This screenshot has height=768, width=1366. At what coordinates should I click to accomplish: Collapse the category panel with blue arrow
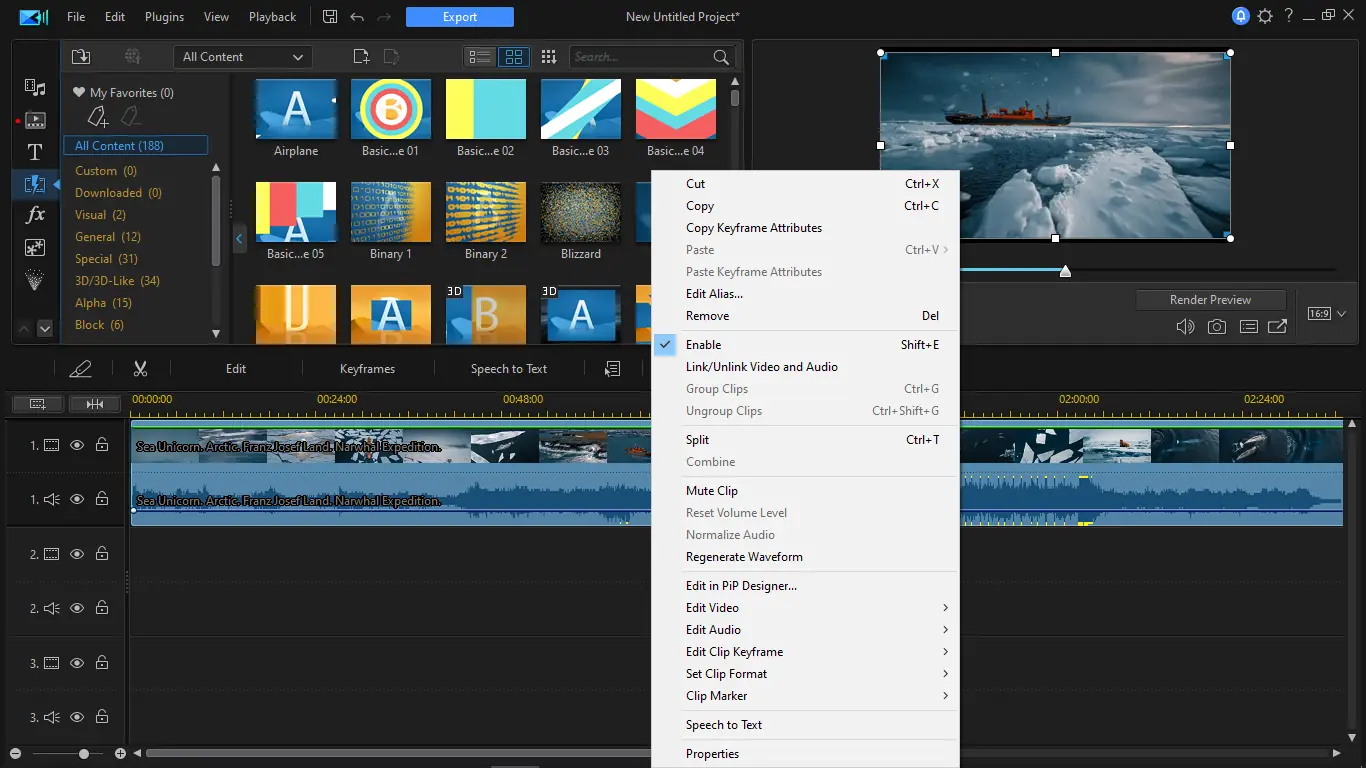[x=239, y=239]
